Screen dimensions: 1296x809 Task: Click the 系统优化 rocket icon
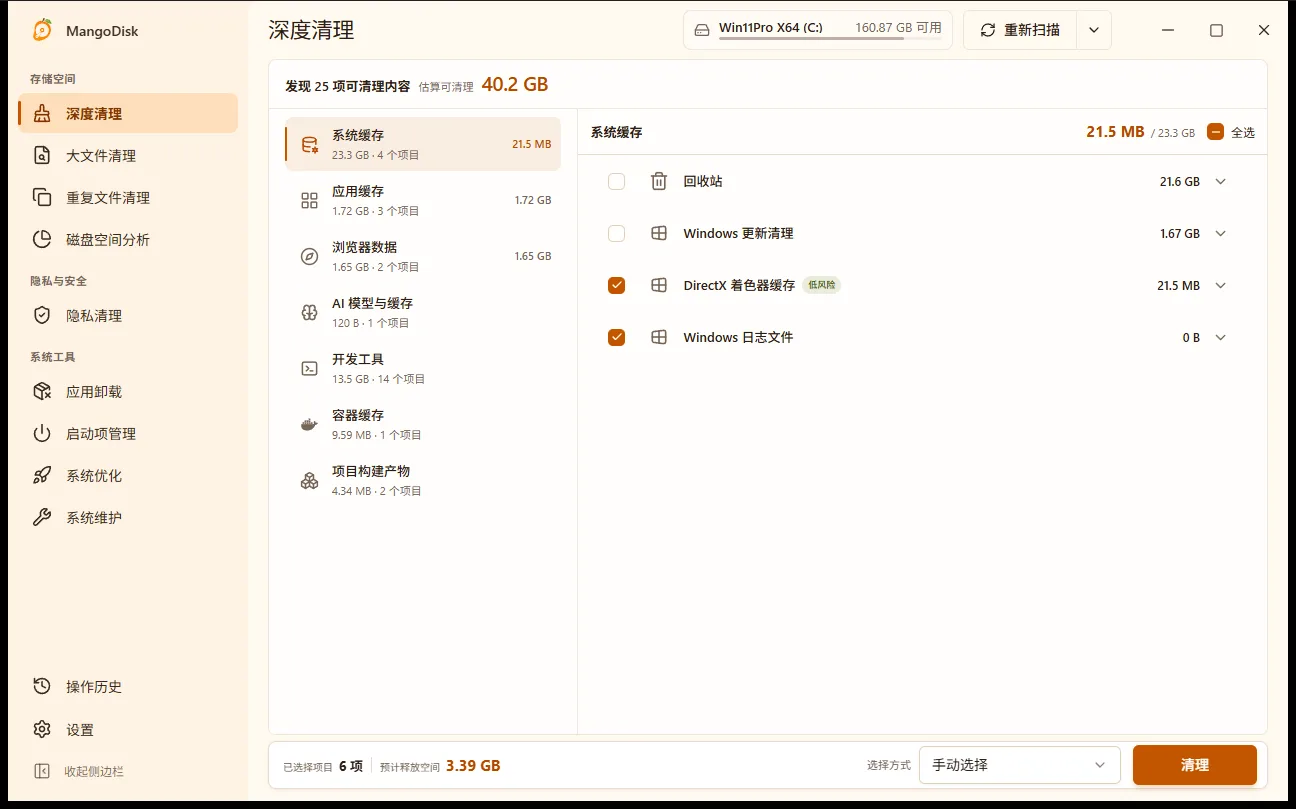click(42, 476)
